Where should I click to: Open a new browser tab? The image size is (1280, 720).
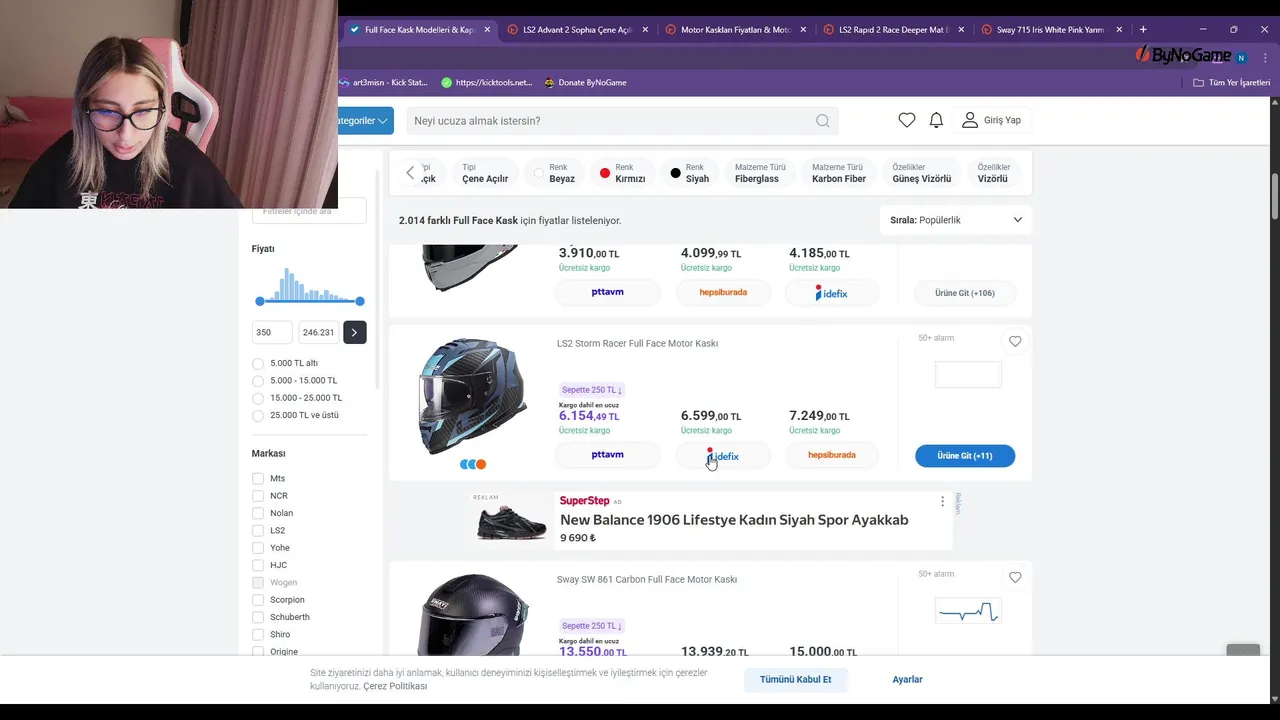coord(1143,30)
